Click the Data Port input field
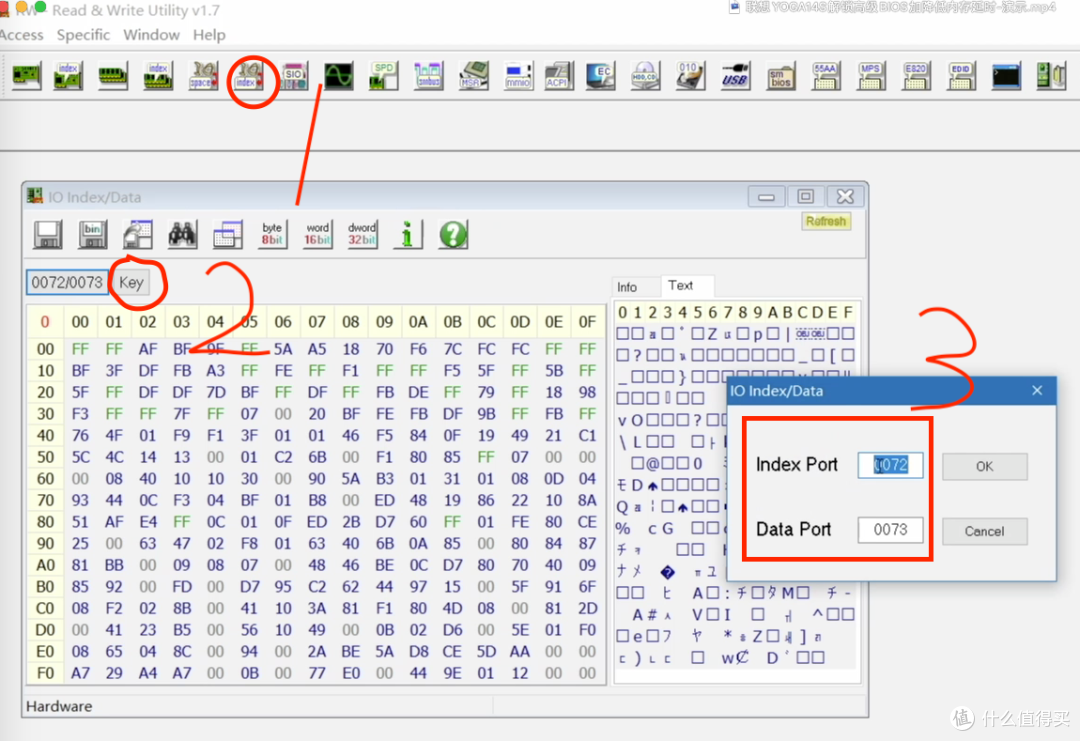1080x741 pixels. (x=891, y=530)
